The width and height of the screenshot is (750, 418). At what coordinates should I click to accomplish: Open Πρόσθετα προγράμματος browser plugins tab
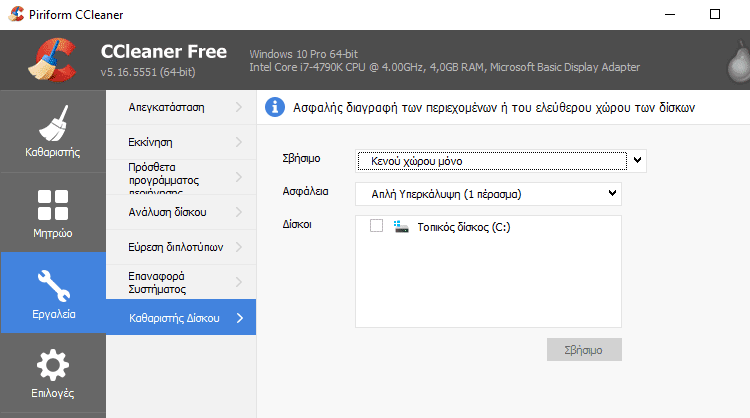point(181,177)
